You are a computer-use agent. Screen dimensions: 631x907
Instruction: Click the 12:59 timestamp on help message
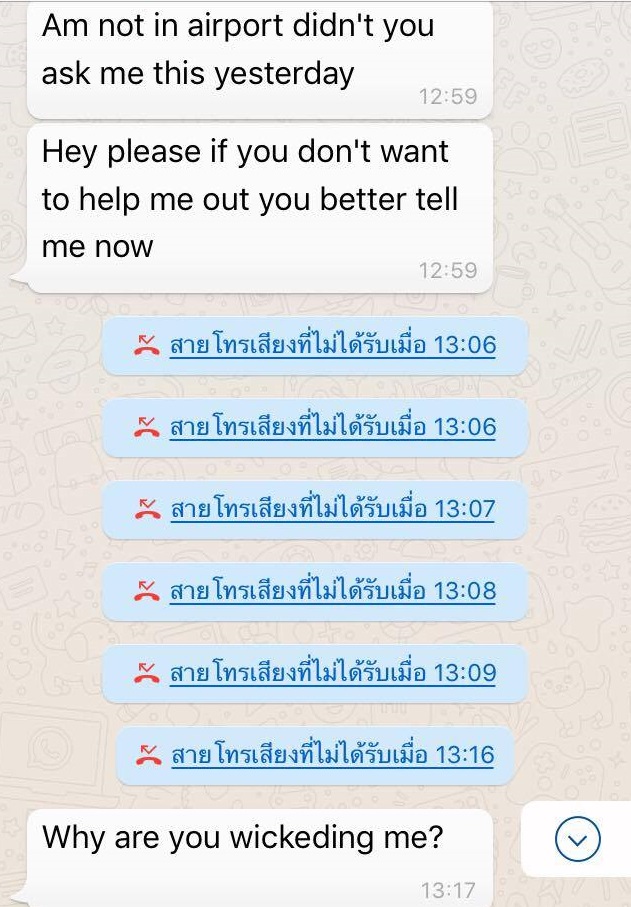click(448, 270)
